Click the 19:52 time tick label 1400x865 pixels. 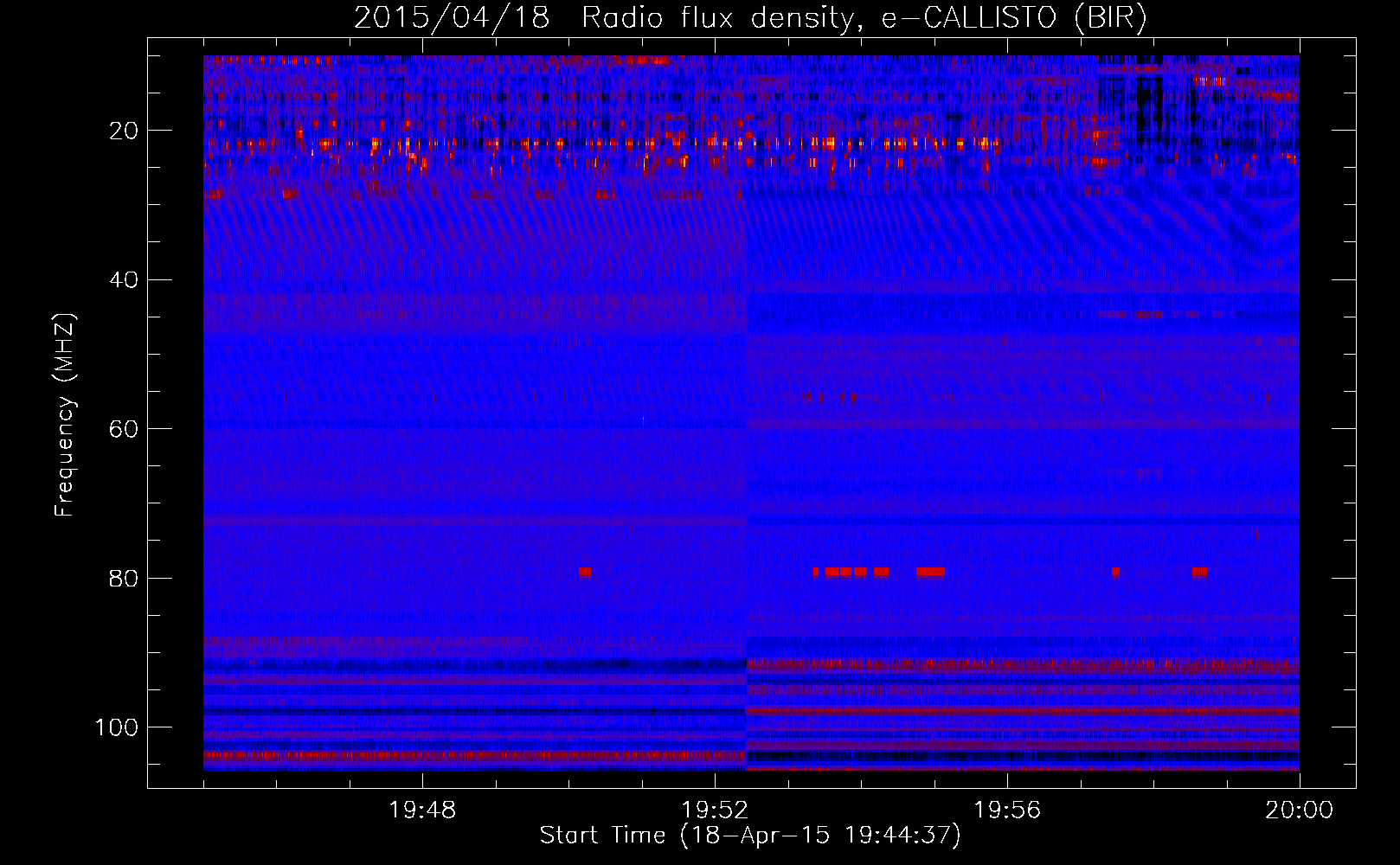(715, 811)
